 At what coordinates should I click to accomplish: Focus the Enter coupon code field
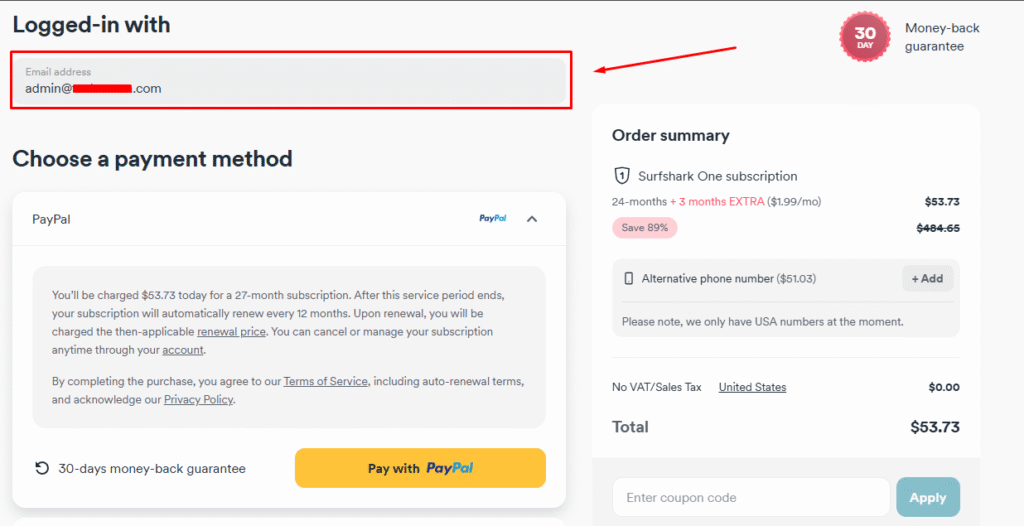click(x=750, y=497)
